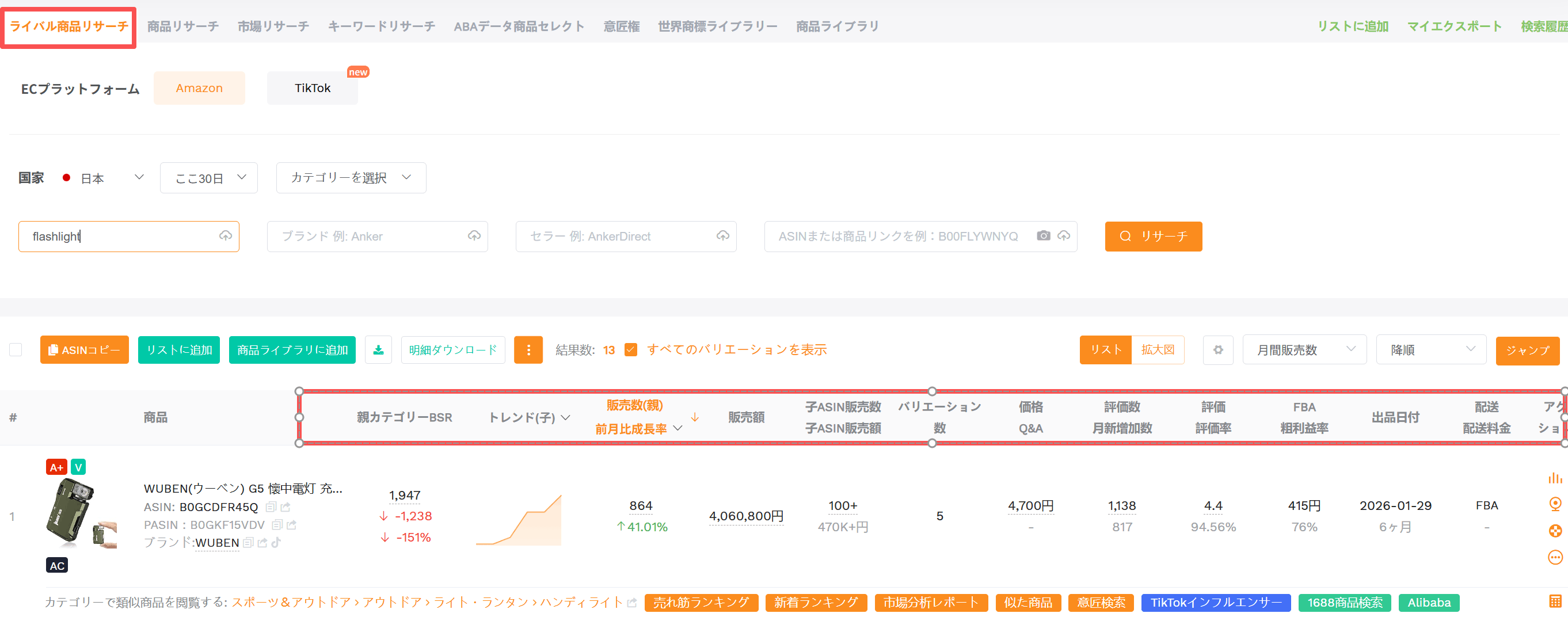Click the 商品ライブラリに追加 button

(x=292, y=350)
